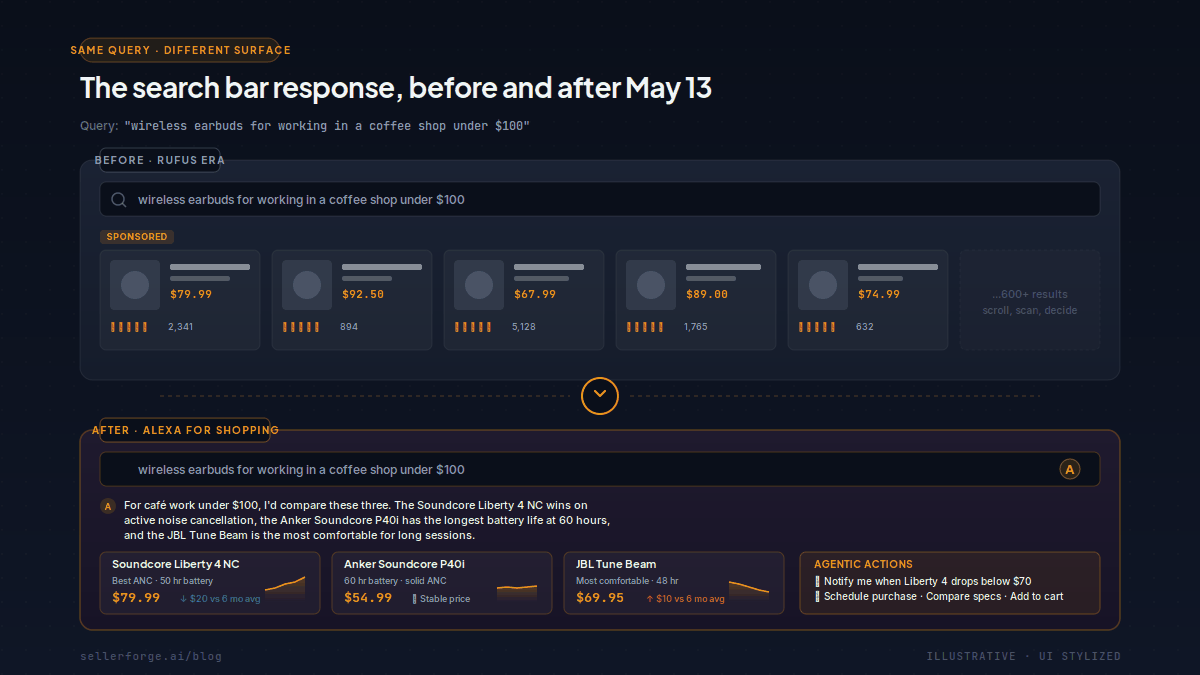Click the 'BEFORE · RUFUS ERA' label
Screen dimensions: 1200x675
pos(159,160)
